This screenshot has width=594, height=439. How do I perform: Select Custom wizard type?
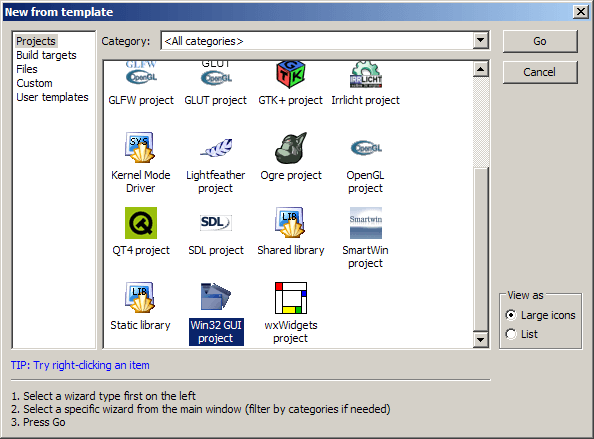click(x=34, y=83)
